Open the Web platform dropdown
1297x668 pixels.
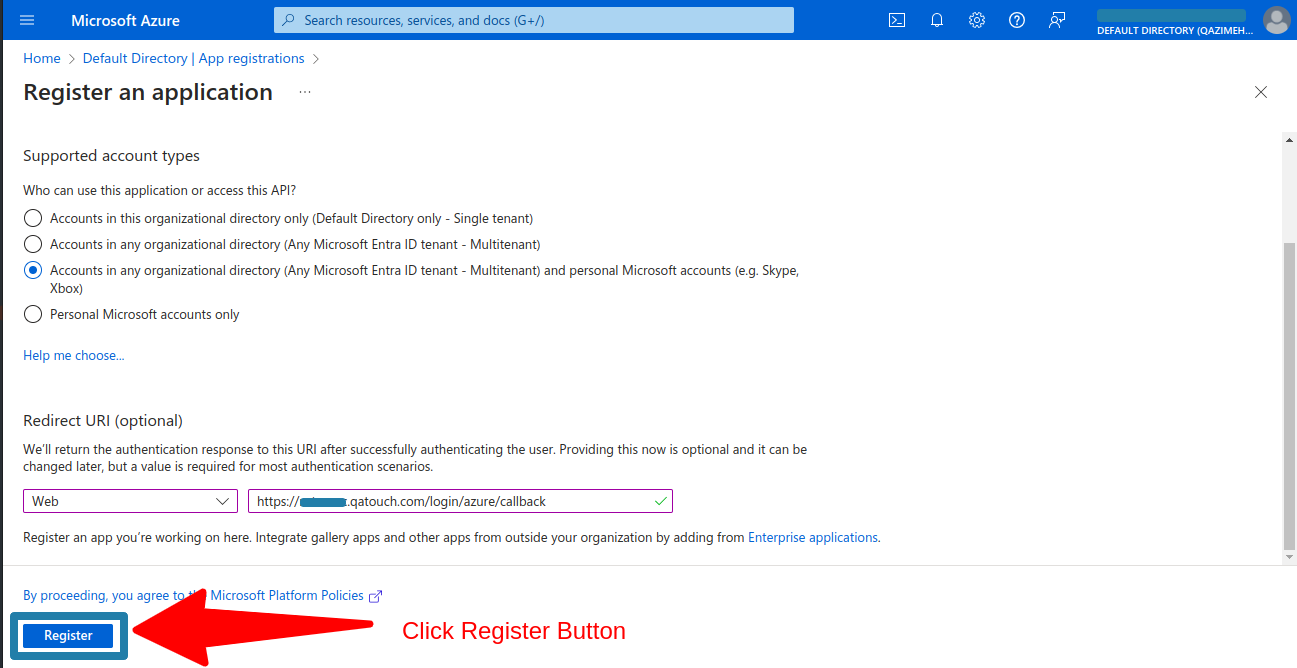point(130,501)
